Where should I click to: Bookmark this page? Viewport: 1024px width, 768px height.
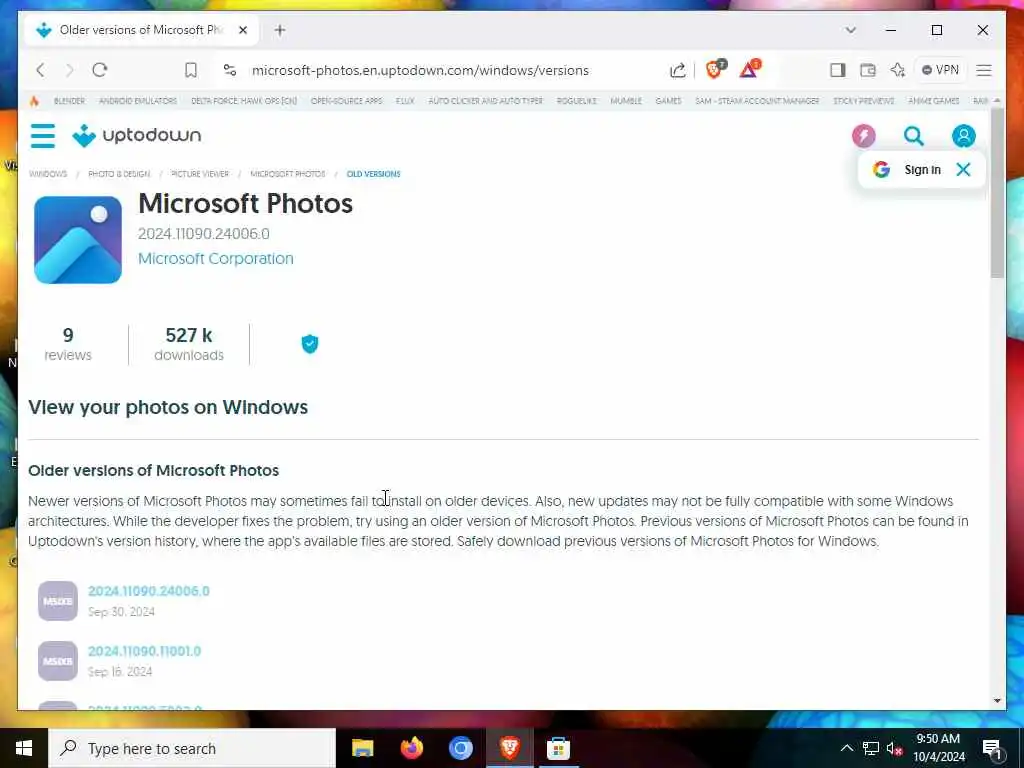click(191, 70)
